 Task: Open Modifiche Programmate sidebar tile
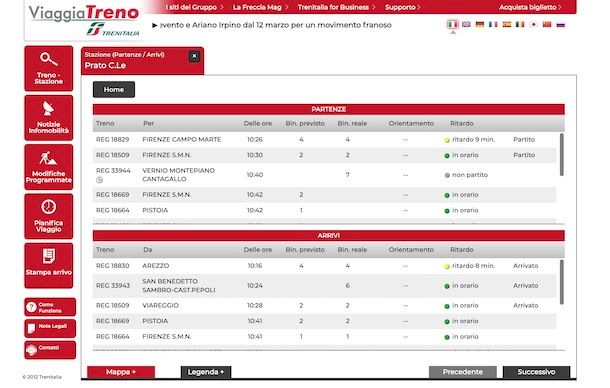(x=49, y=167)
